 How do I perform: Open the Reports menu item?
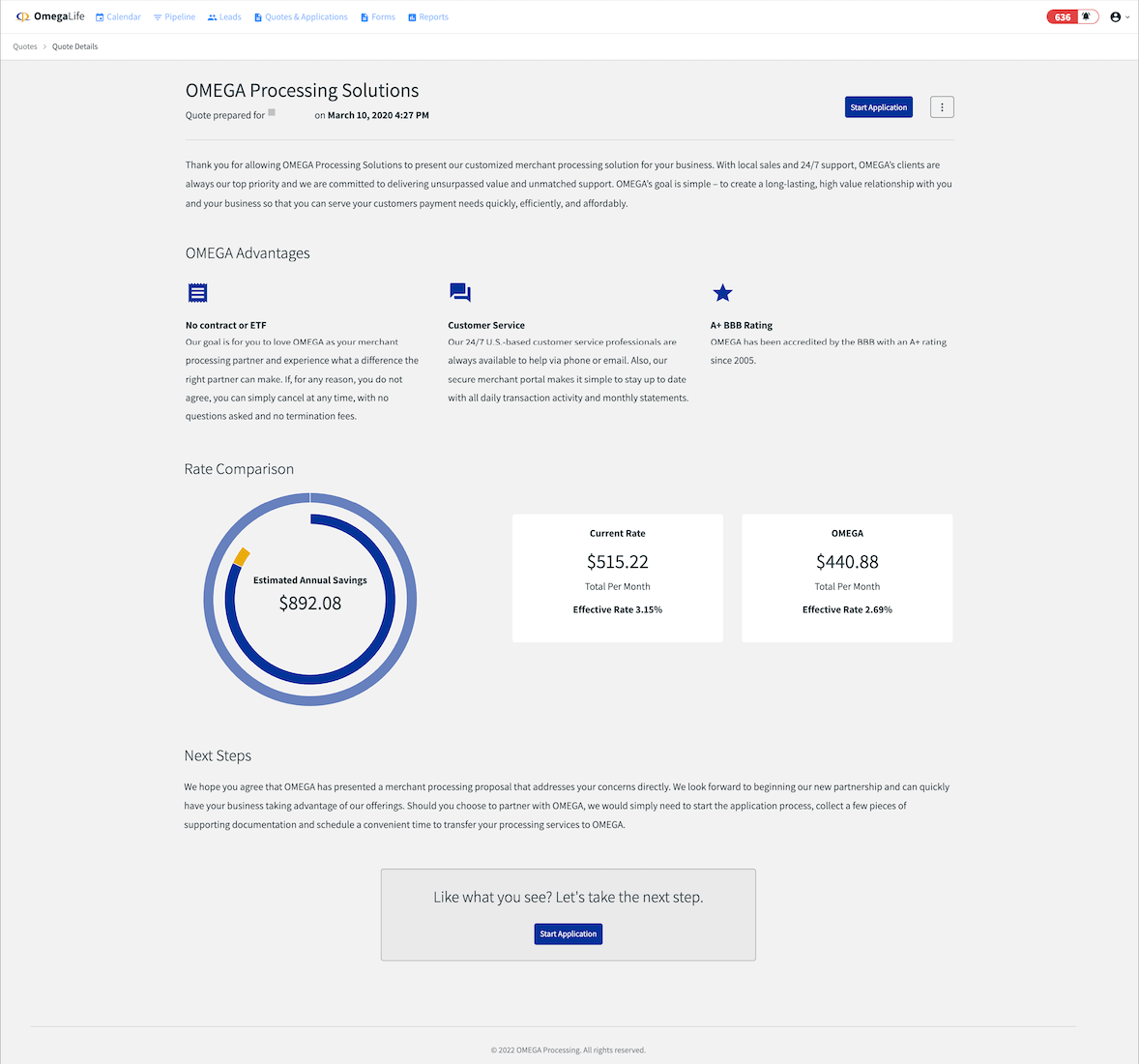(428, 16)
